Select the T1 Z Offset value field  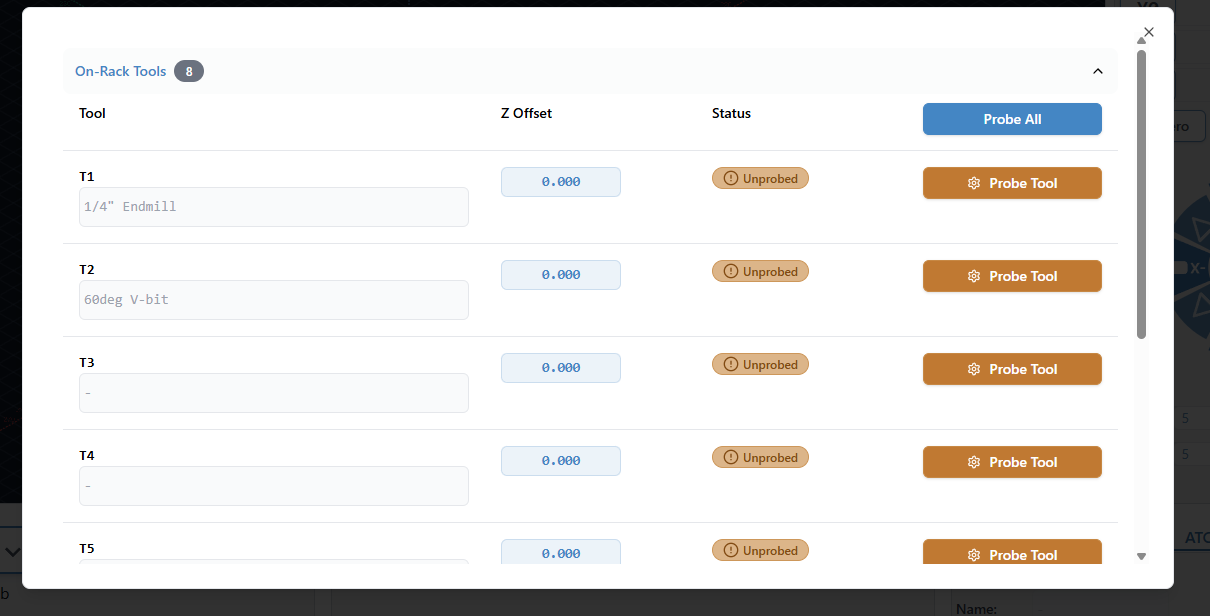coord(560,182)
